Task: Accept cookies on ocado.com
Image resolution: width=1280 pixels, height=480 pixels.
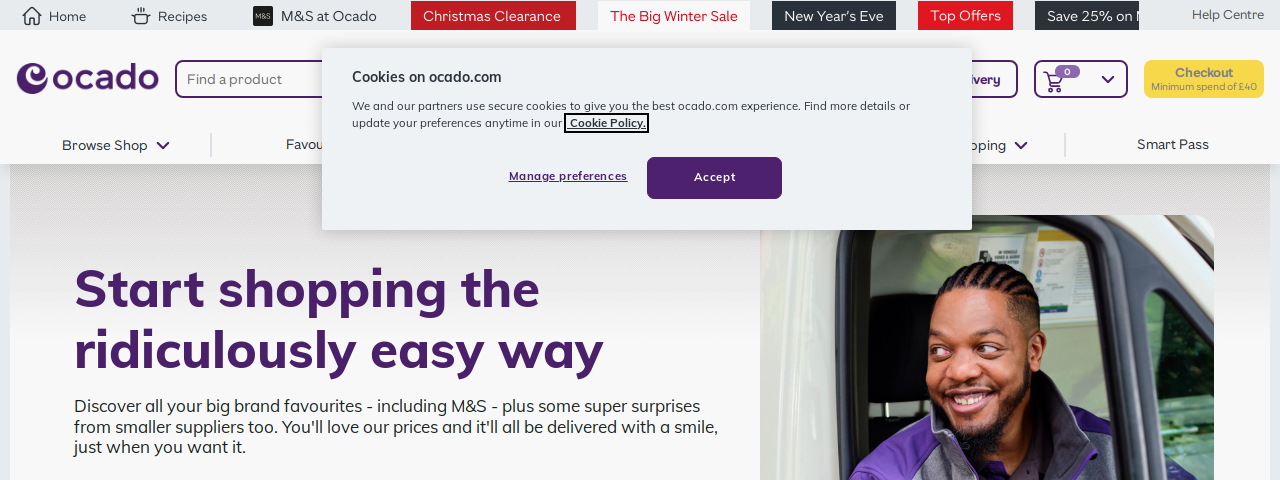Action: tap(714, 178)
